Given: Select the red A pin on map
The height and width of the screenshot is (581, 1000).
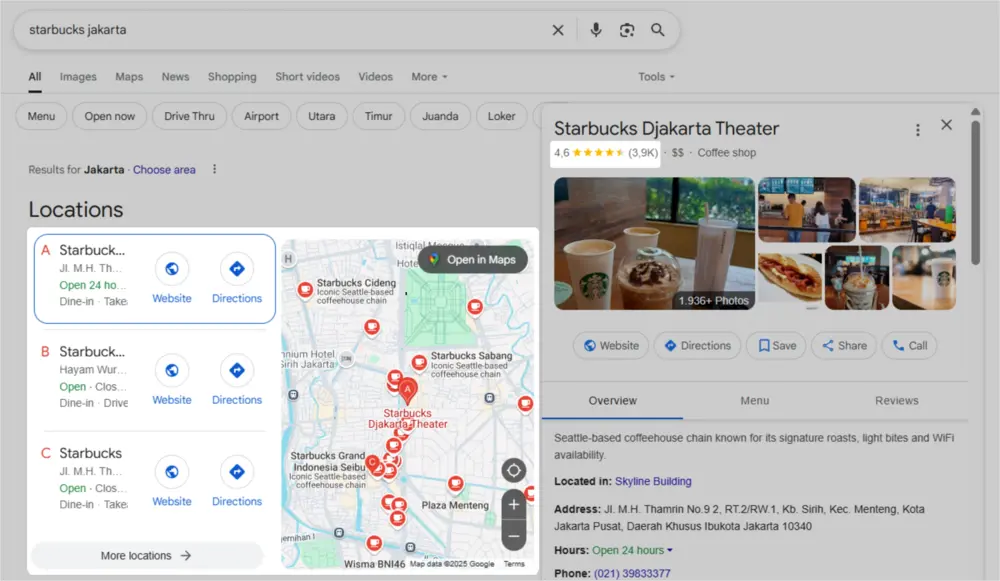Looking at the screenshot, I should click(x=408, y=389).
